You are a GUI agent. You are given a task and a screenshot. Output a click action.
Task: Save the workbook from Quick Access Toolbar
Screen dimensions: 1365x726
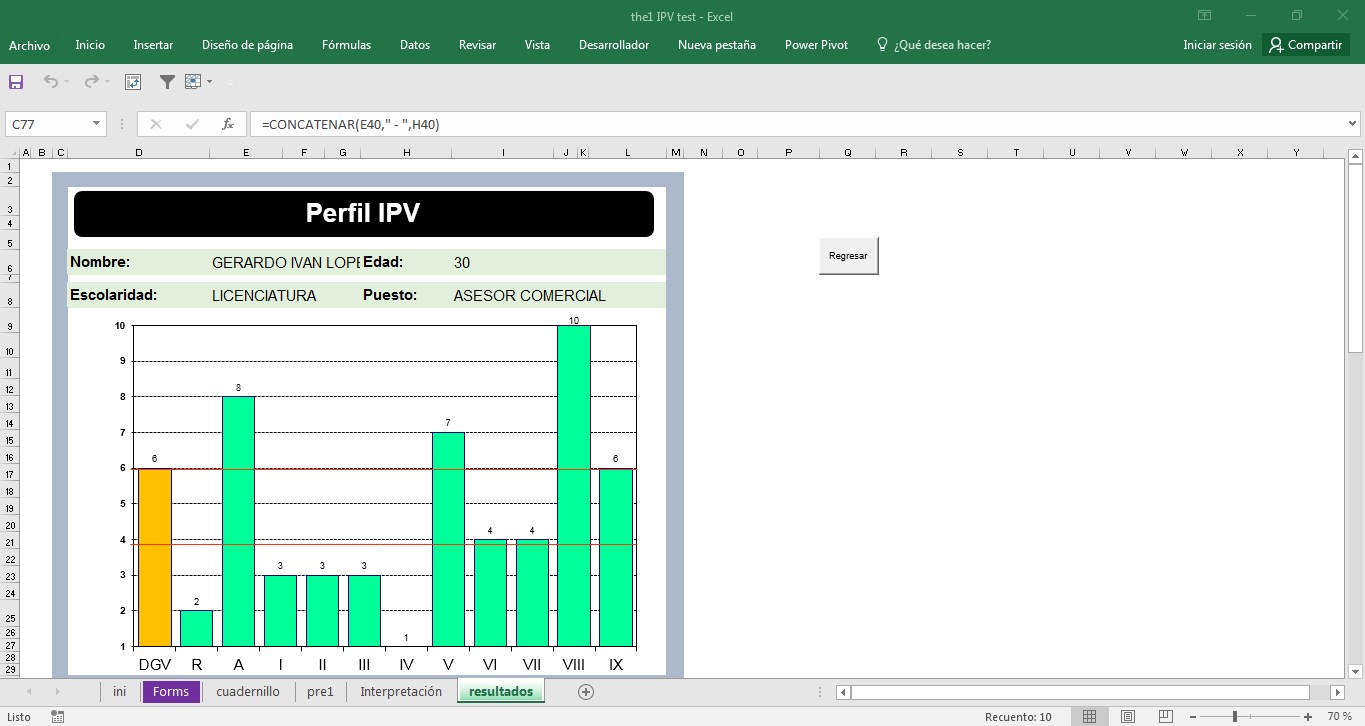(14, 82)
